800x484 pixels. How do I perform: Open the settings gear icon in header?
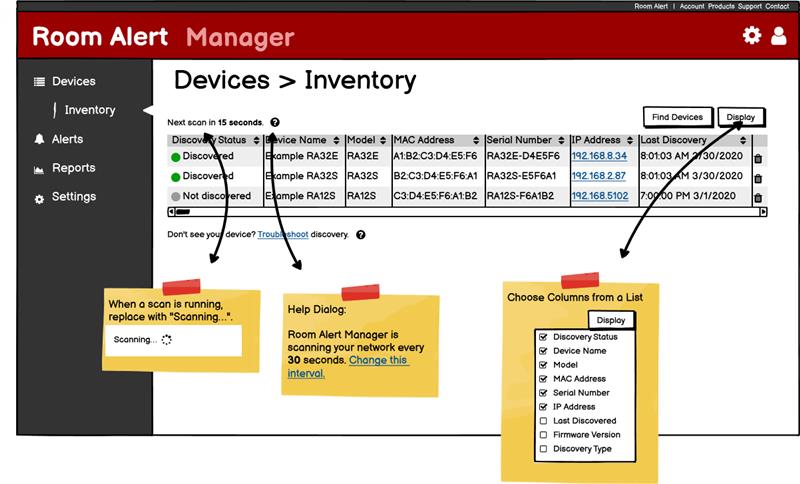751,36
